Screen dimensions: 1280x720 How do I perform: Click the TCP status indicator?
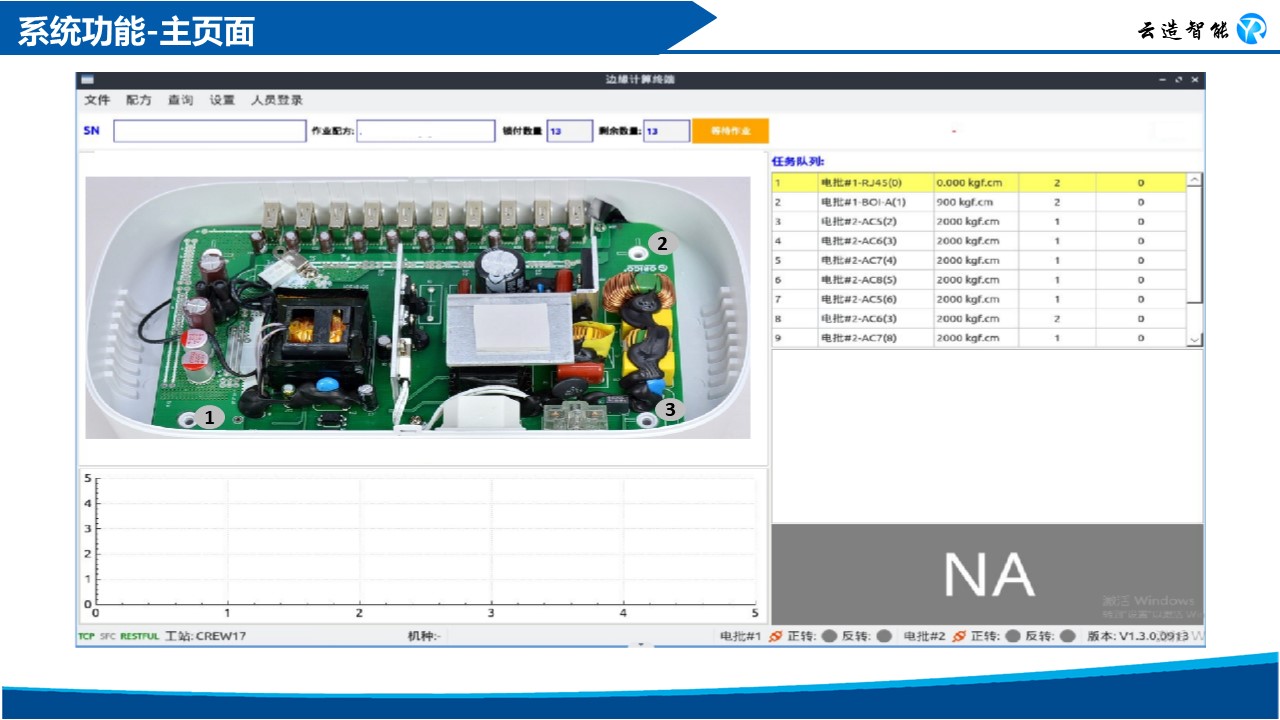(x=86, y=636)
